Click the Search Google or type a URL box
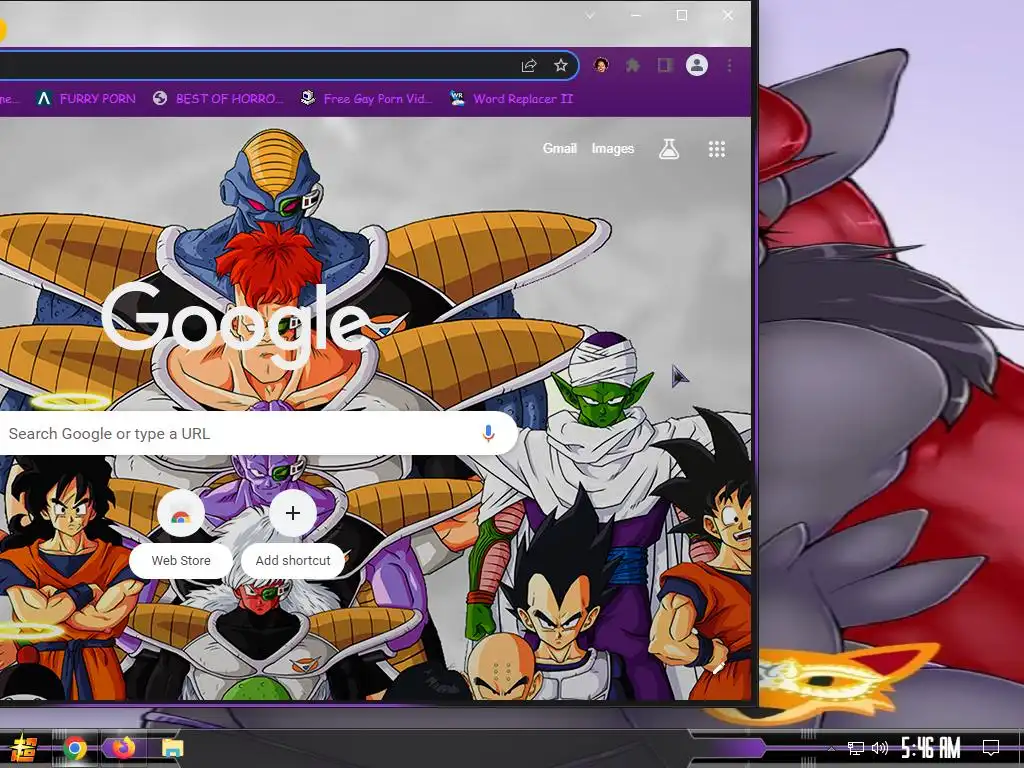Image resolution: width=1024 pixels, height=768 pixels. pyautogui.click(x=258, y=434)
